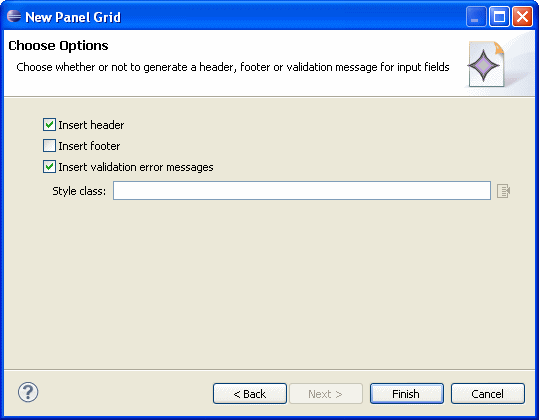Enable the Insert footer checkbox

pyautogui.click(x=49, y=146)
